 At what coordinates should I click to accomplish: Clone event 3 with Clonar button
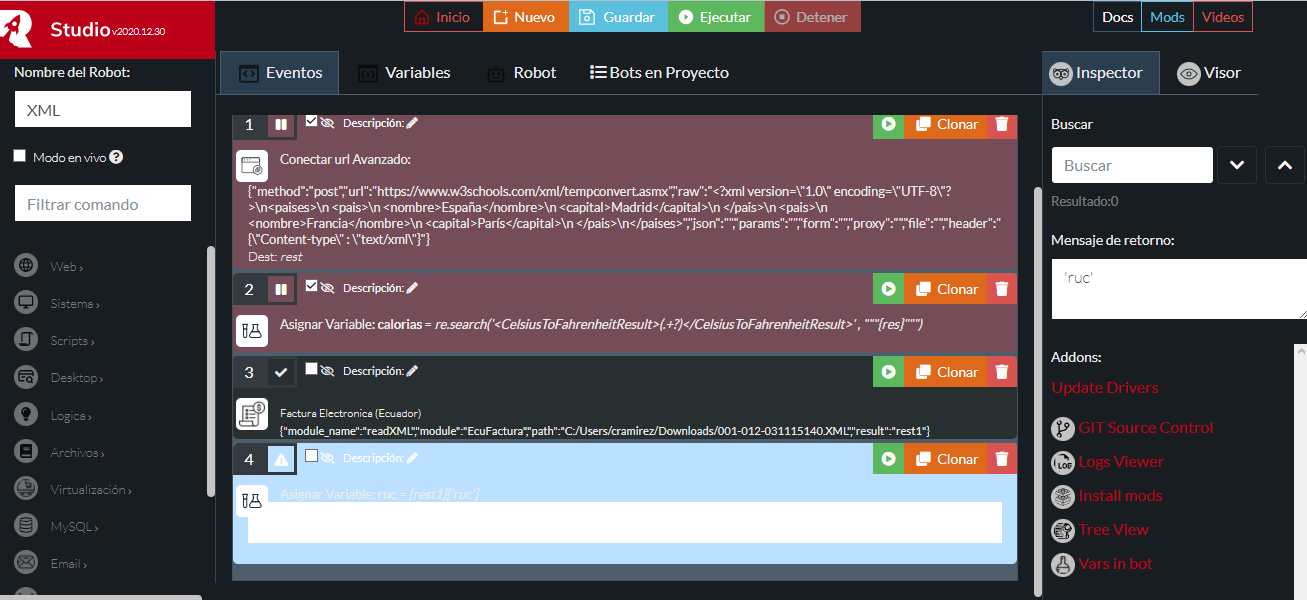pyautogui.click(x=946, y=373)
